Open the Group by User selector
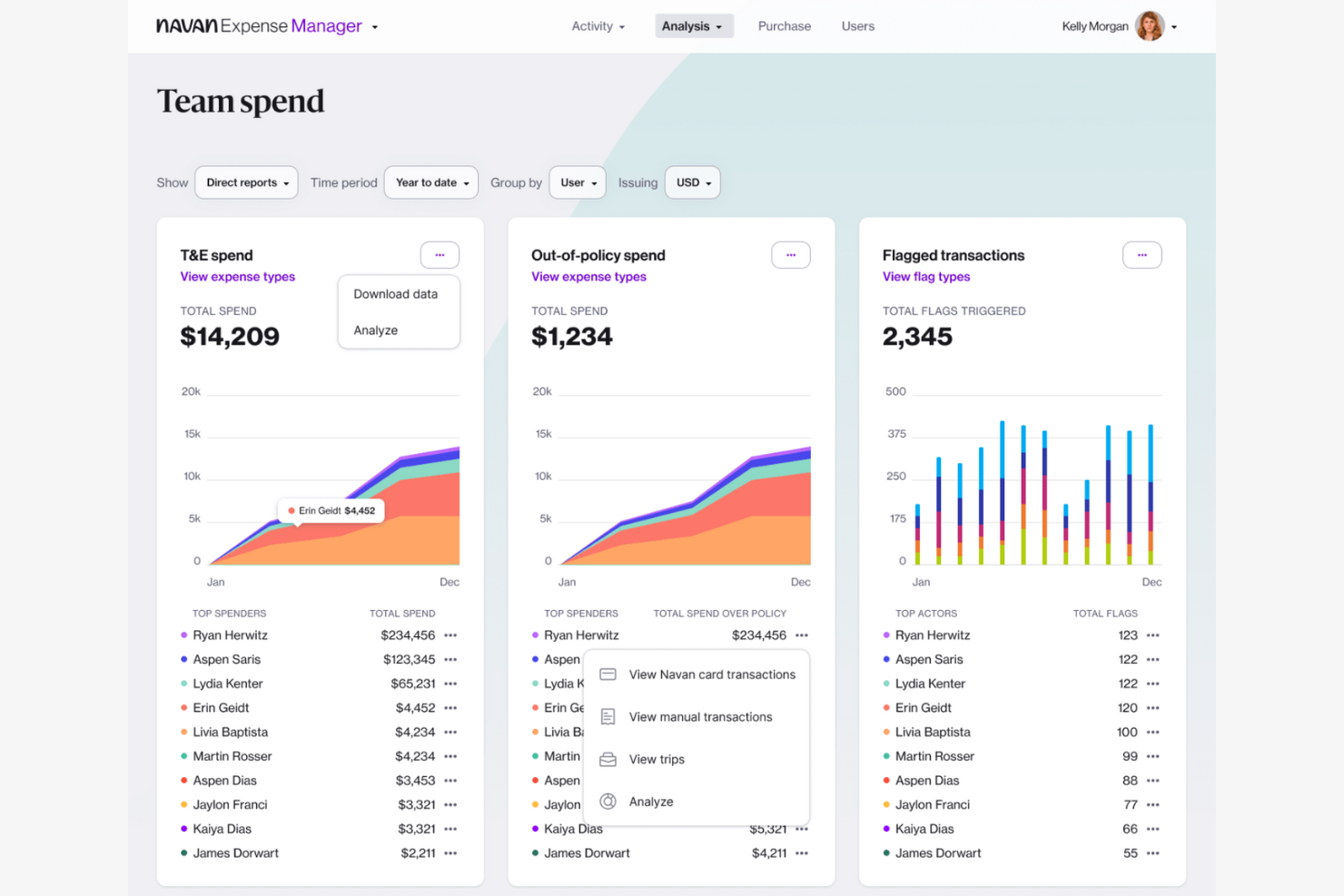 (578, 182)
